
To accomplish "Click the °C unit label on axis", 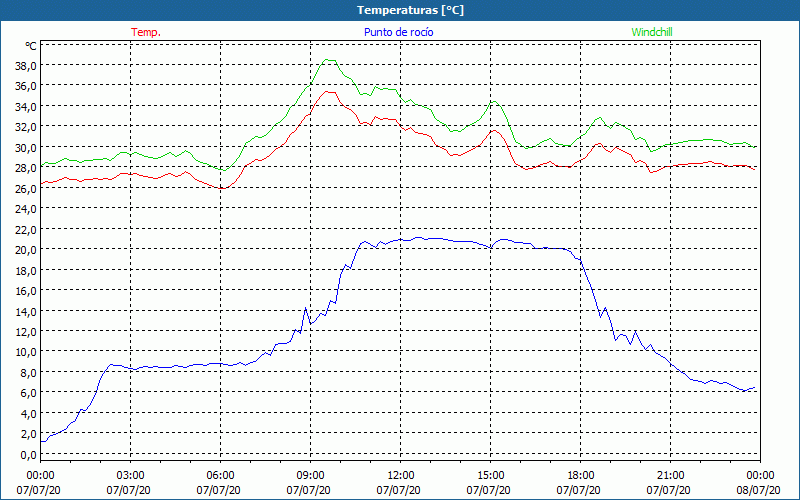I will pos(31,46).
